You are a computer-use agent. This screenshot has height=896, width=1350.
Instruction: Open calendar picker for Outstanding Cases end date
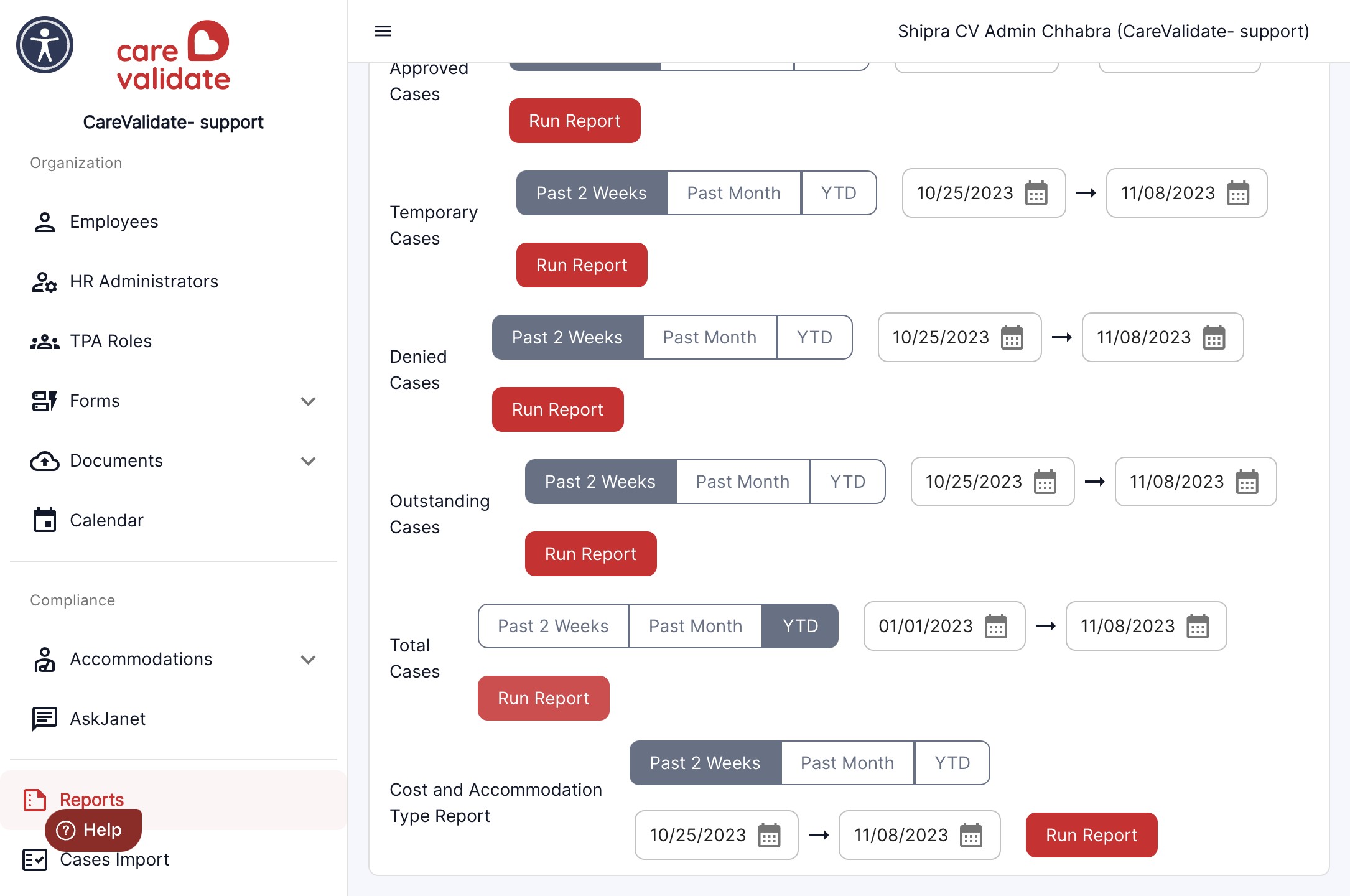(1247, 482)
